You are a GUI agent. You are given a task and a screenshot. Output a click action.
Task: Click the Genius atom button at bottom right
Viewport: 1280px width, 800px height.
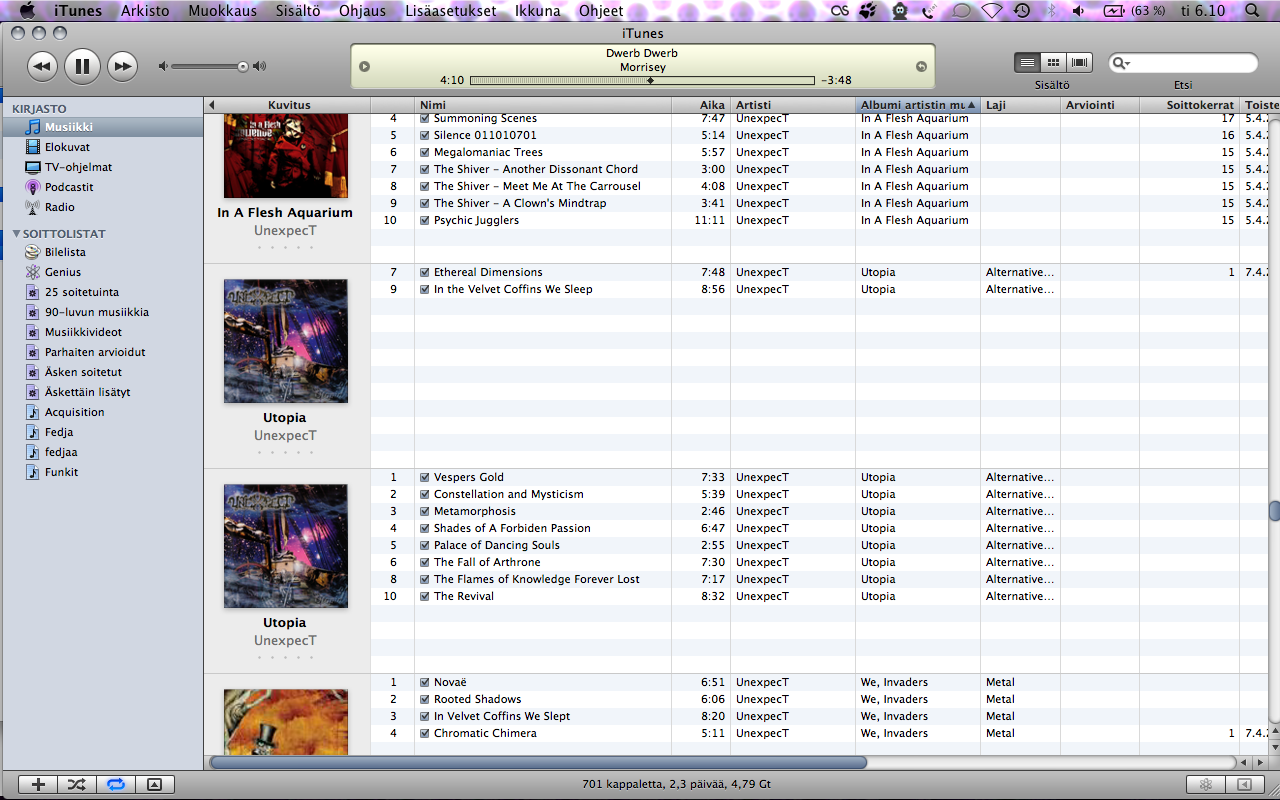click(x=1206, y=785)
